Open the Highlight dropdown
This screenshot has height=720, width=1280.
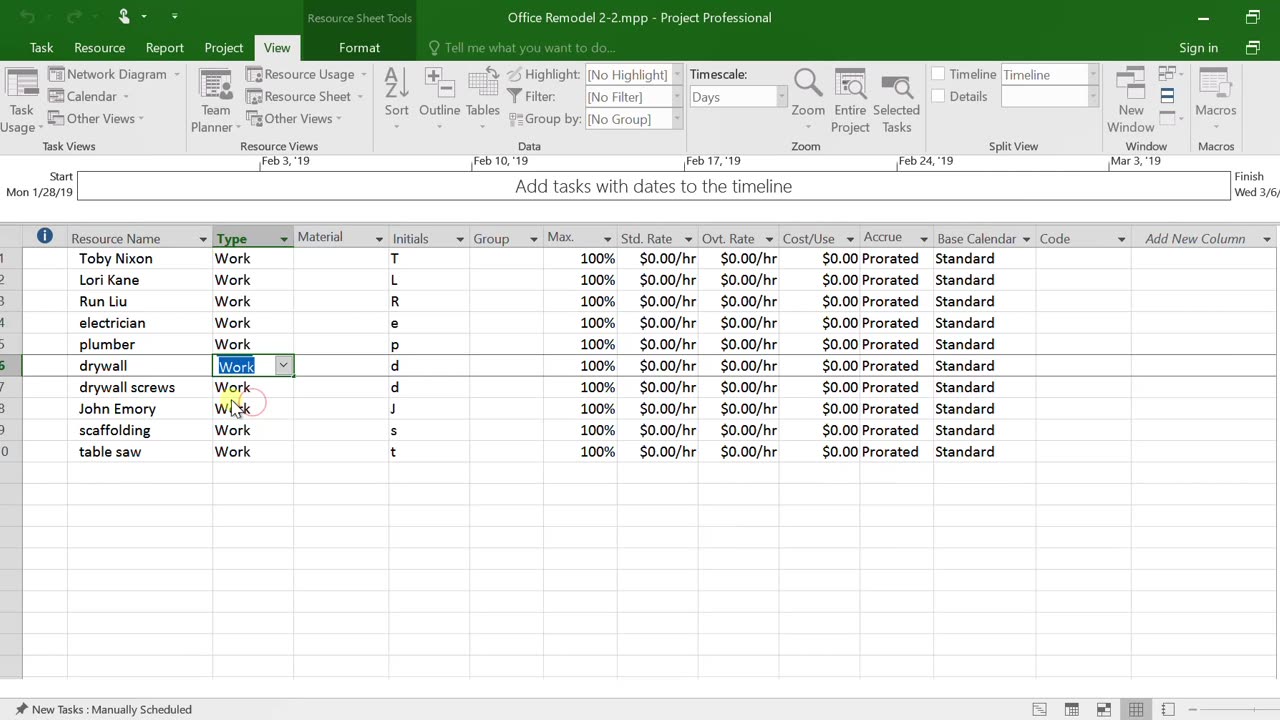(676, 75)
